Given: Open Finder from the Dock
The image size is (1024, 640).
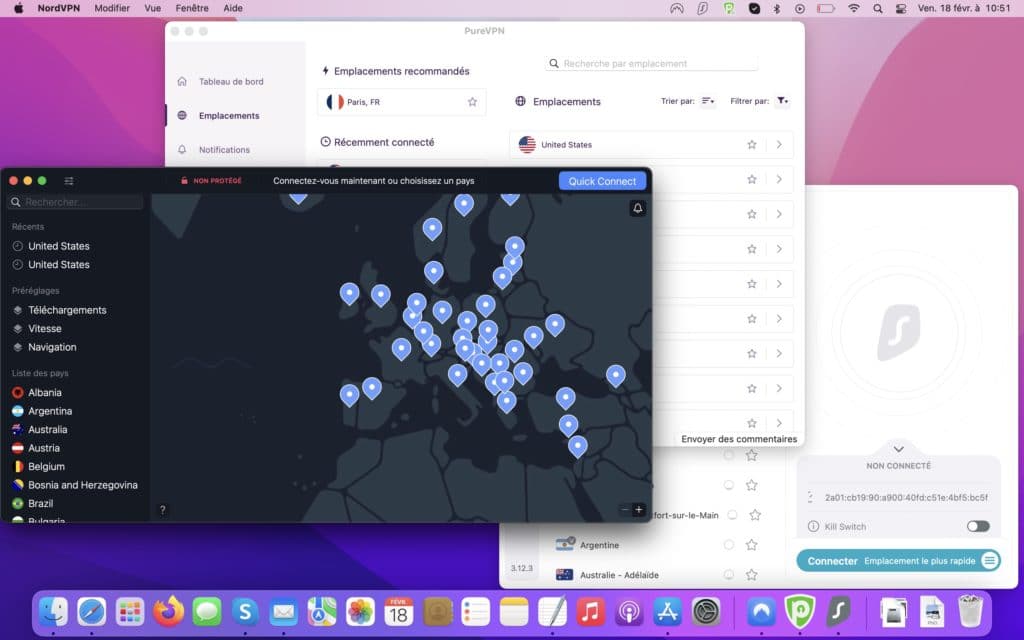Looking at the screenshot, I should (53, 612).
